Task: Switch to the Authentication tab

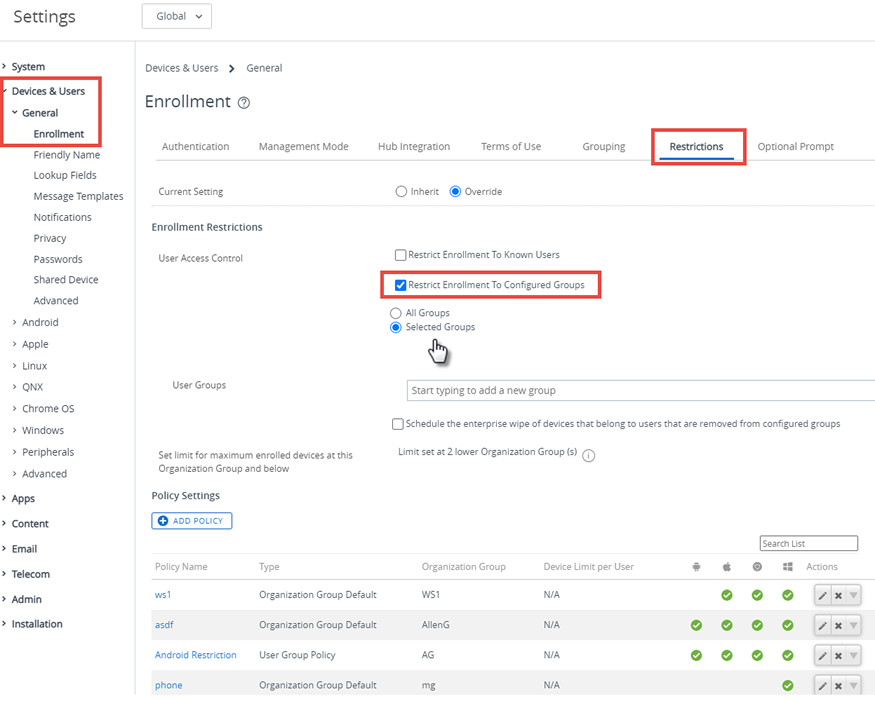Action: tap(195, 146)
